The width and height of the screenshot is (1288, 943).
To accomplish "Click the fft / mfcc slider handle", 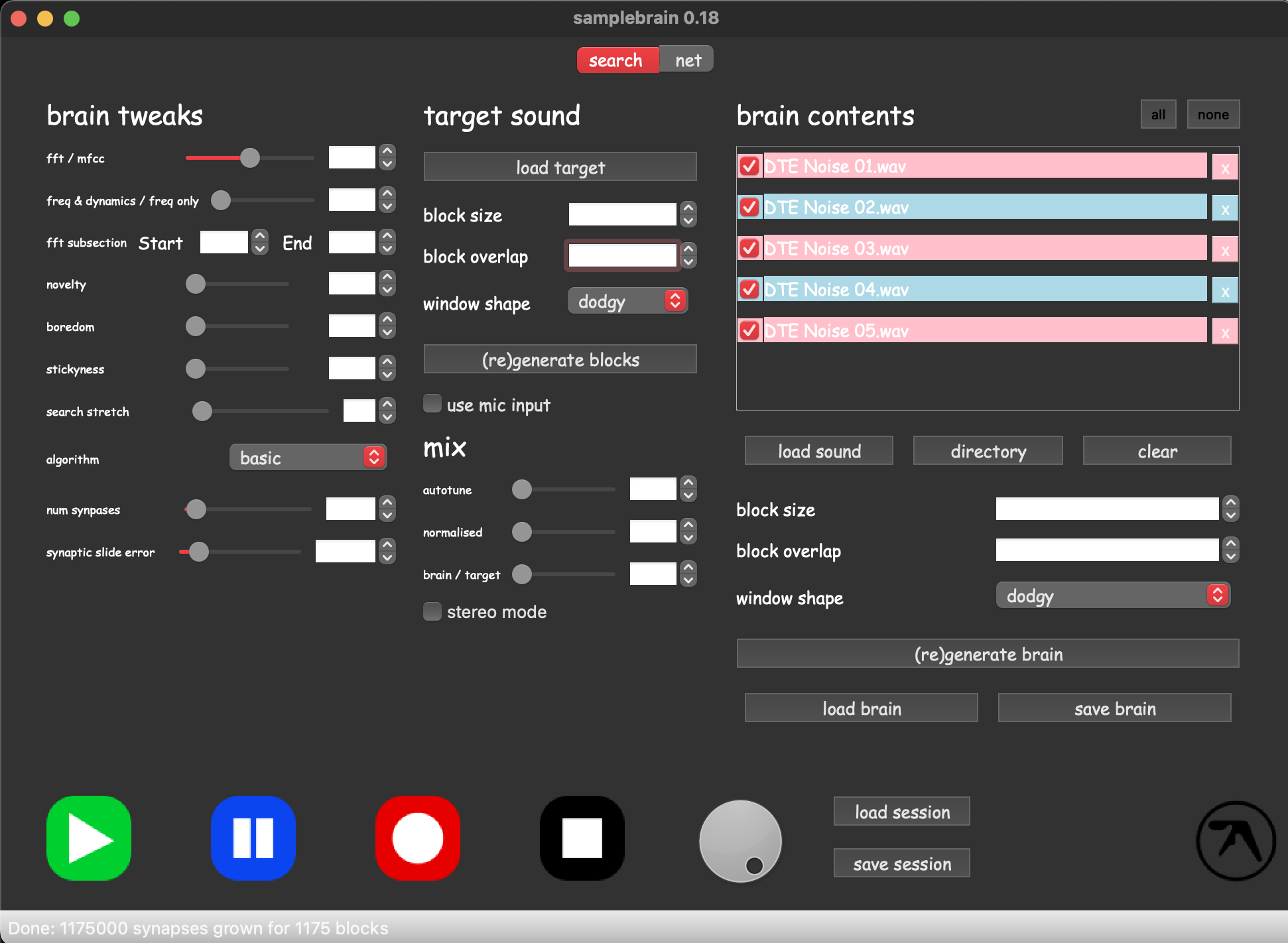I will 250,158.
